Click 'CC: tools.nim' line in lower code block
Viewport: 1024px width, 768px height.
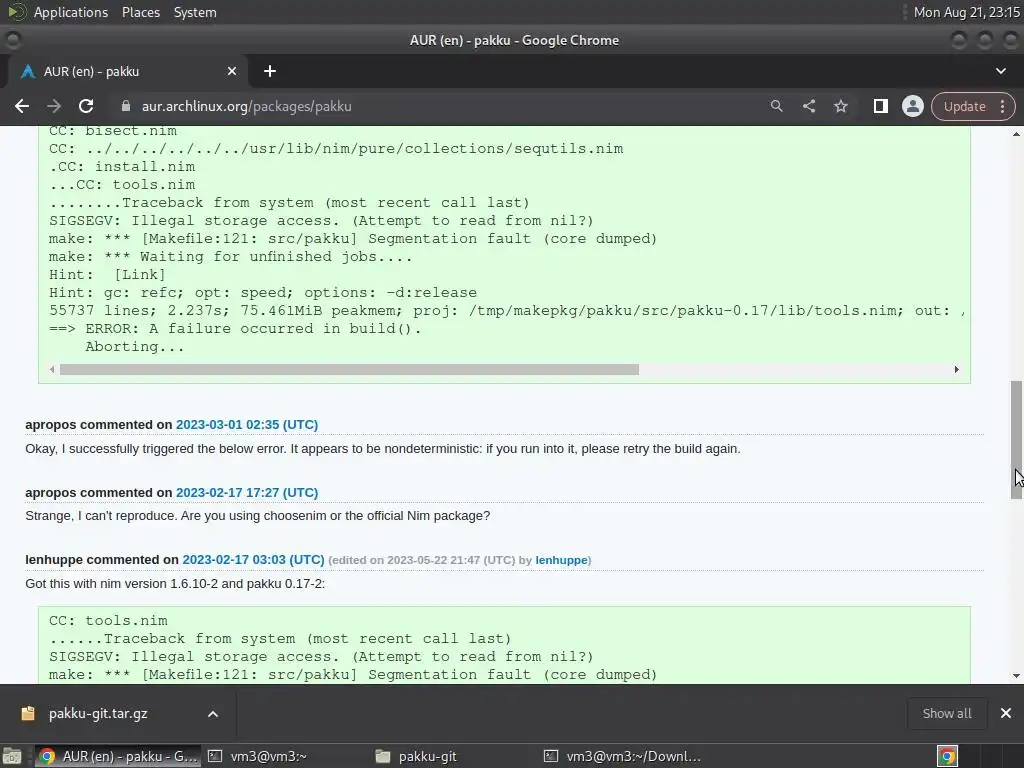click(108, 620)
